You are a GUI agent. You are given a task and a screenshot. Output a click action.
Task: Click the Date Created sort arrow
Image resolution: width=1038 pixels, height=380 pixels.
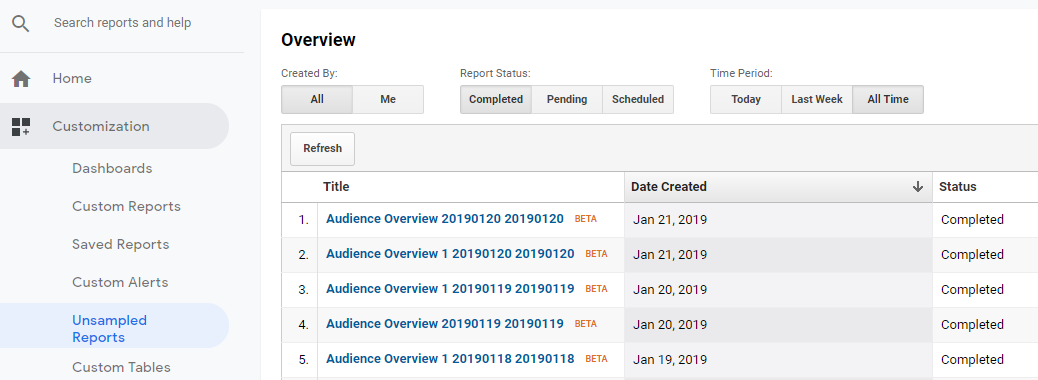[918, 187]
